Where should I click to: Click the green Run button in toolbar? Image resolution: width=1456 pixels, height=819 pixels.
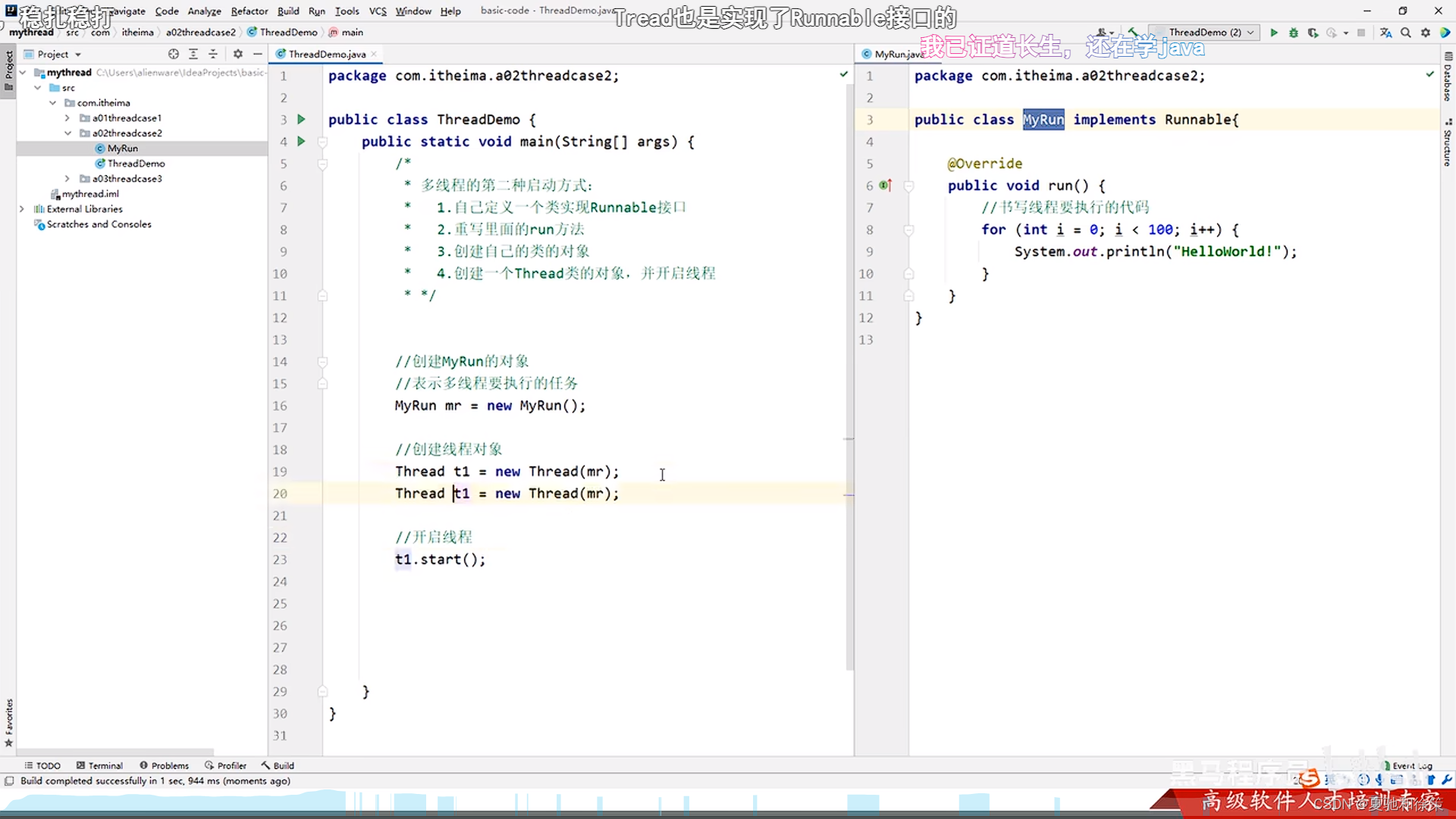(1274, 33)
